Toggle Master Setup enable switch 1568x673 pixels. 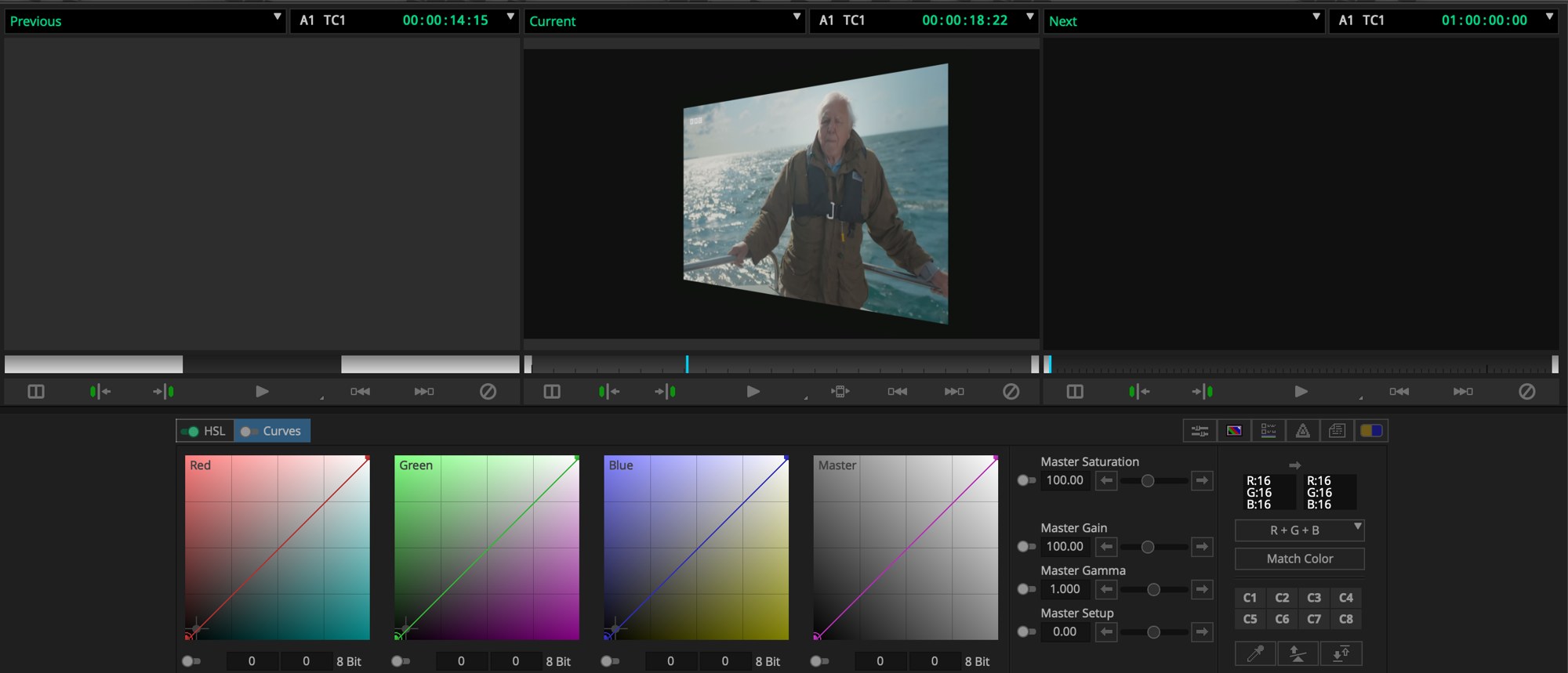(x=1026, y=631)
